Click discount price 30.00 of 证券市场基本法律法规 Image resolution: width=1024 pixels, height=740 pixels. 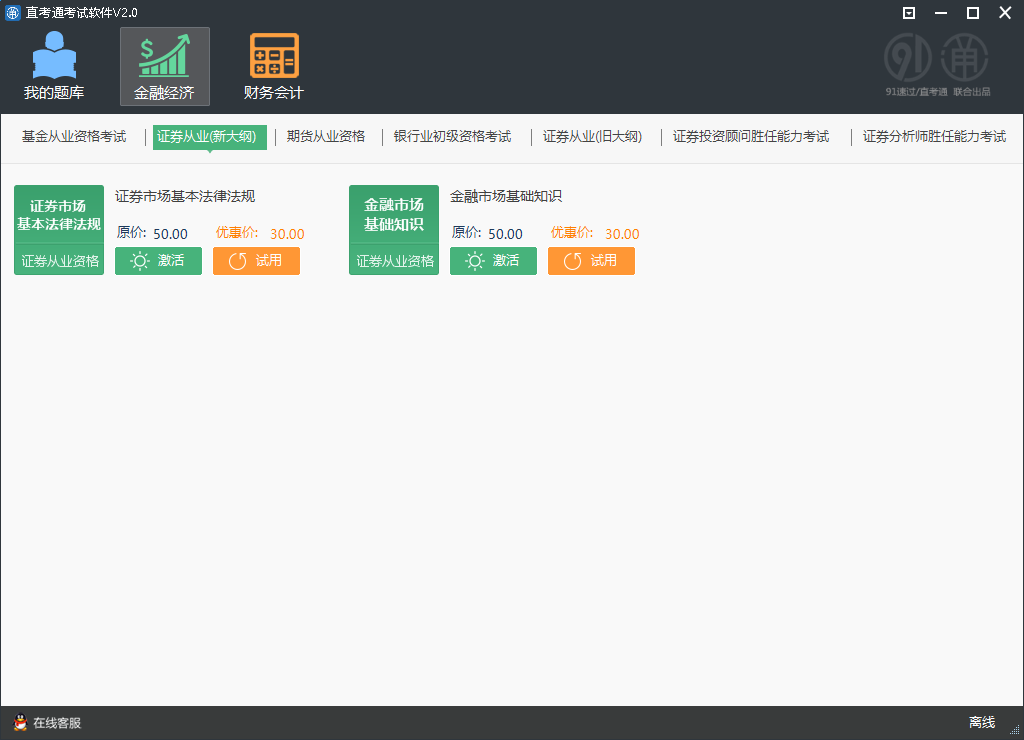(x=287, y=234)
